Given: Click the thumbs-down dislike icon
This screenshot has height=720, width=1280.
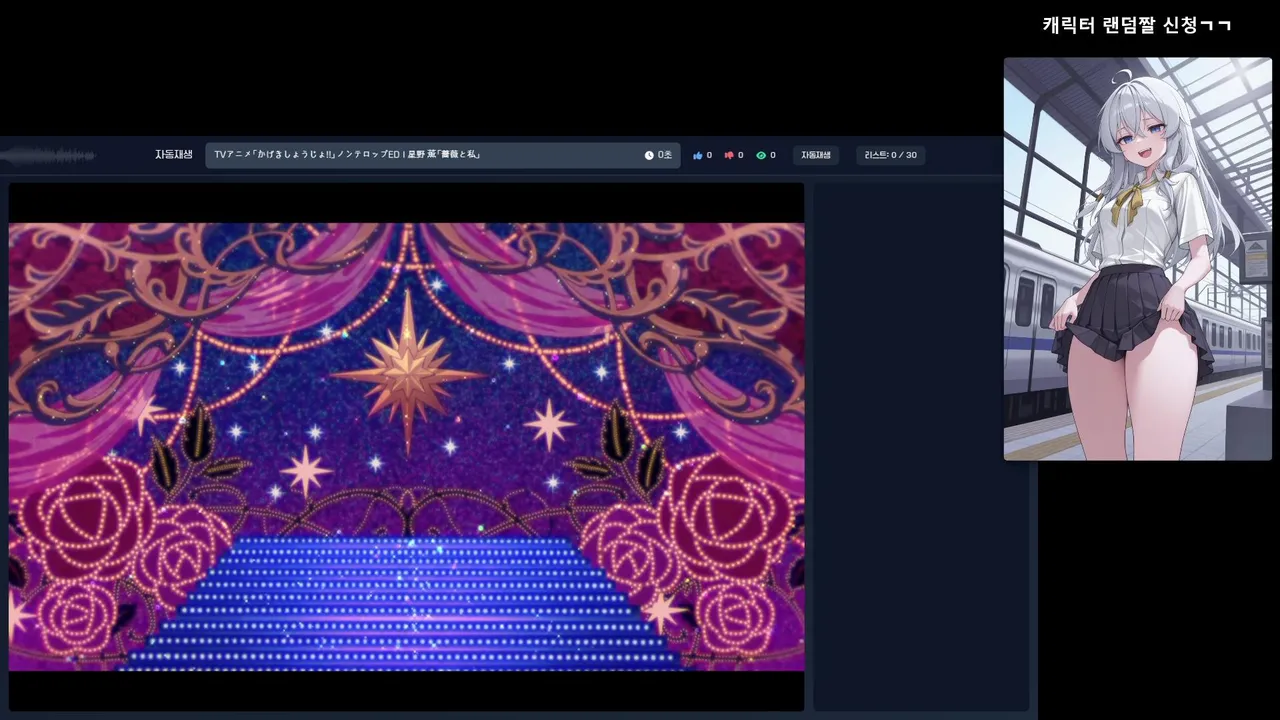Looking at the screenshot, I should point(729,155).
